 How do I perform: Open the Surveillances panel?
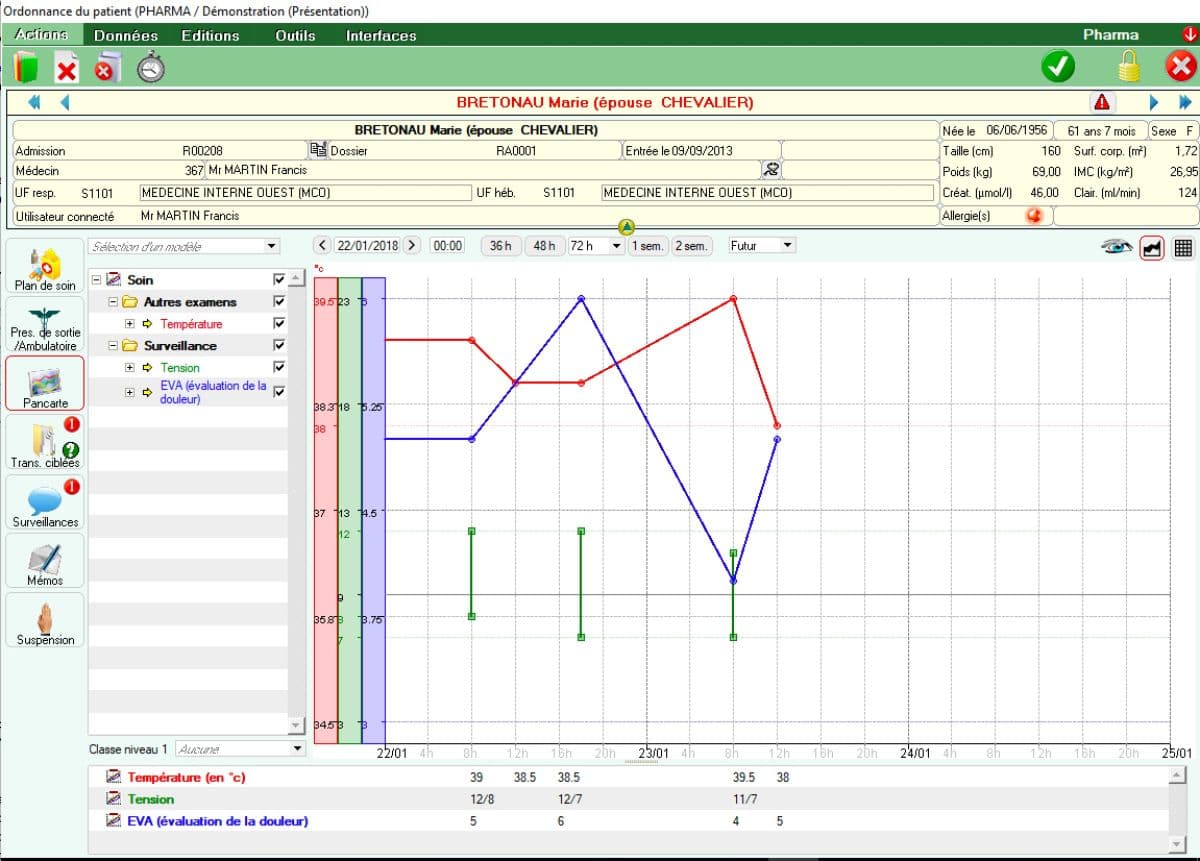(x=45, y=502)
